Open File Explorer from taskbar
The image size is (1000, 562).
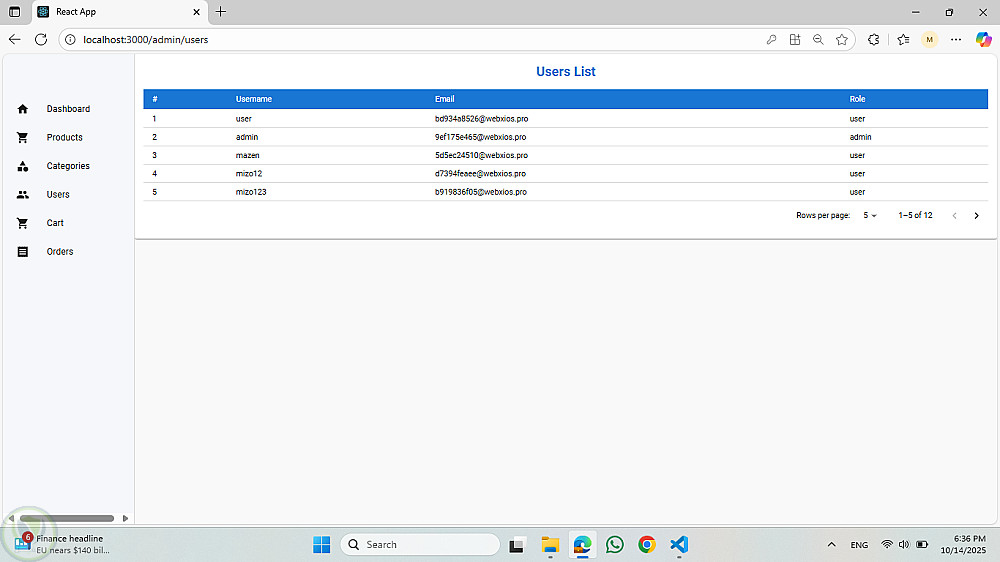coord(550,545)
